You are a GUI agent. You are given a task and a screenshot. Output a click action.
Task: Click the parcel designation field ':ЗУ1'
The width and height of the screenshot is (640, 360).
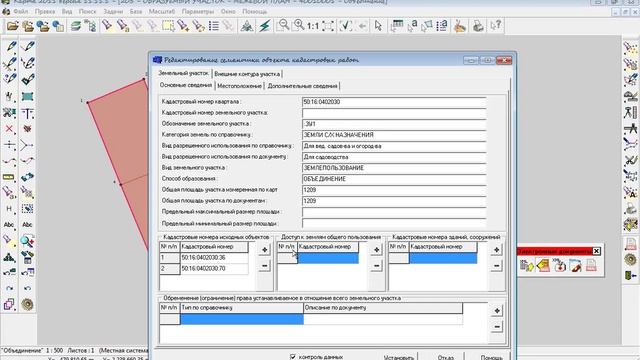[394, 124]
